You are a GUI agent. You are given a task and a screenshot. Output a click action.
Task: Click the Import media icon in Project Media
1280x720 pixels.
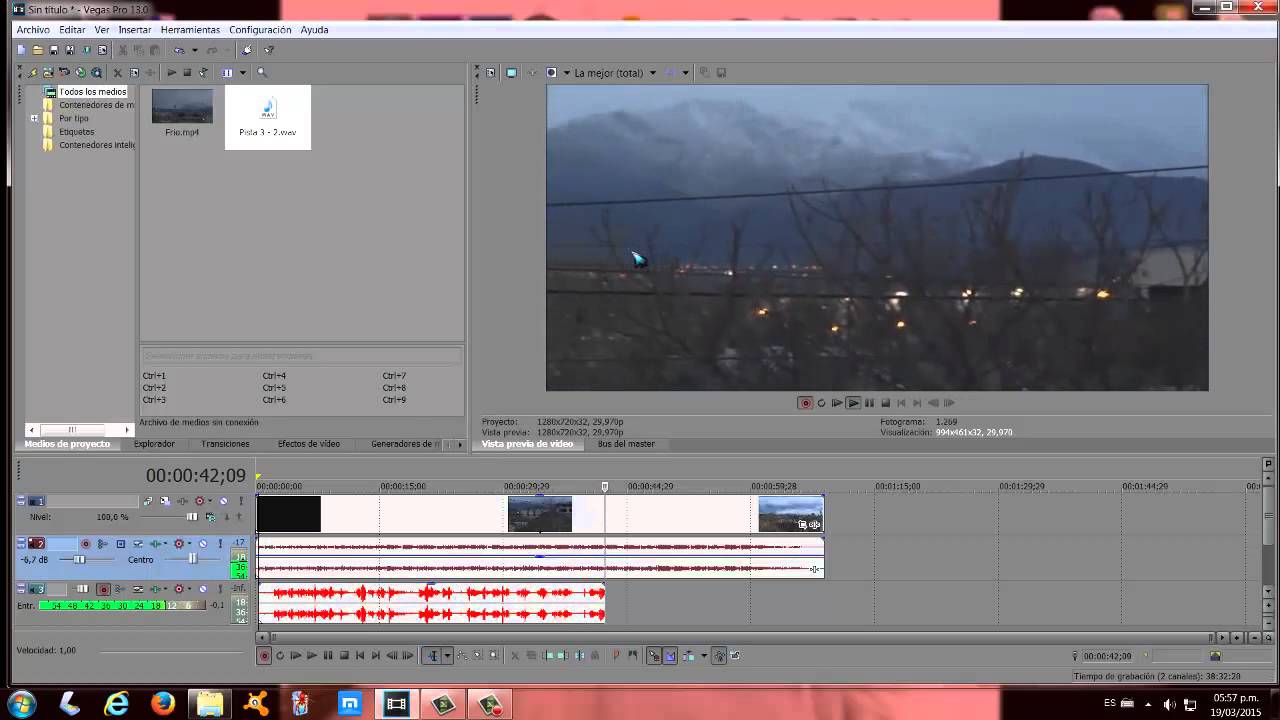click(48, 72)
